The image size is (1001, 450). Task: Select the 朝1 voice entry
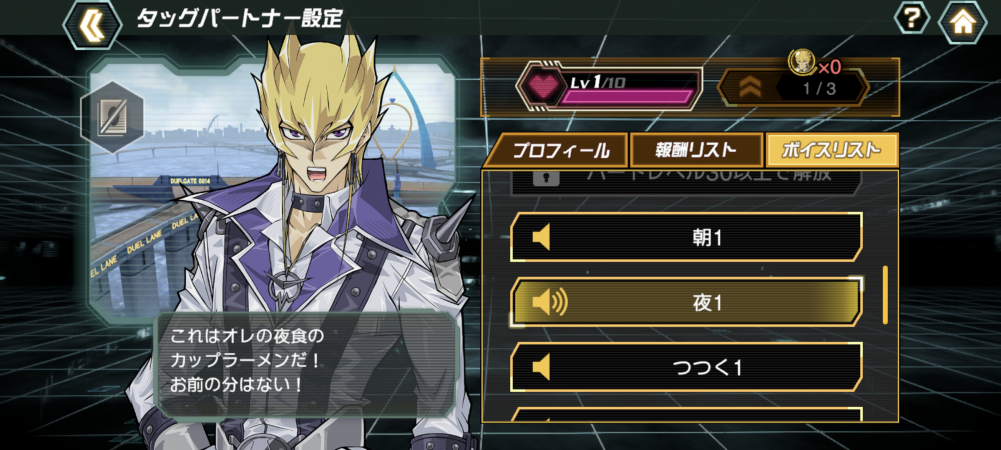(686, 237)
